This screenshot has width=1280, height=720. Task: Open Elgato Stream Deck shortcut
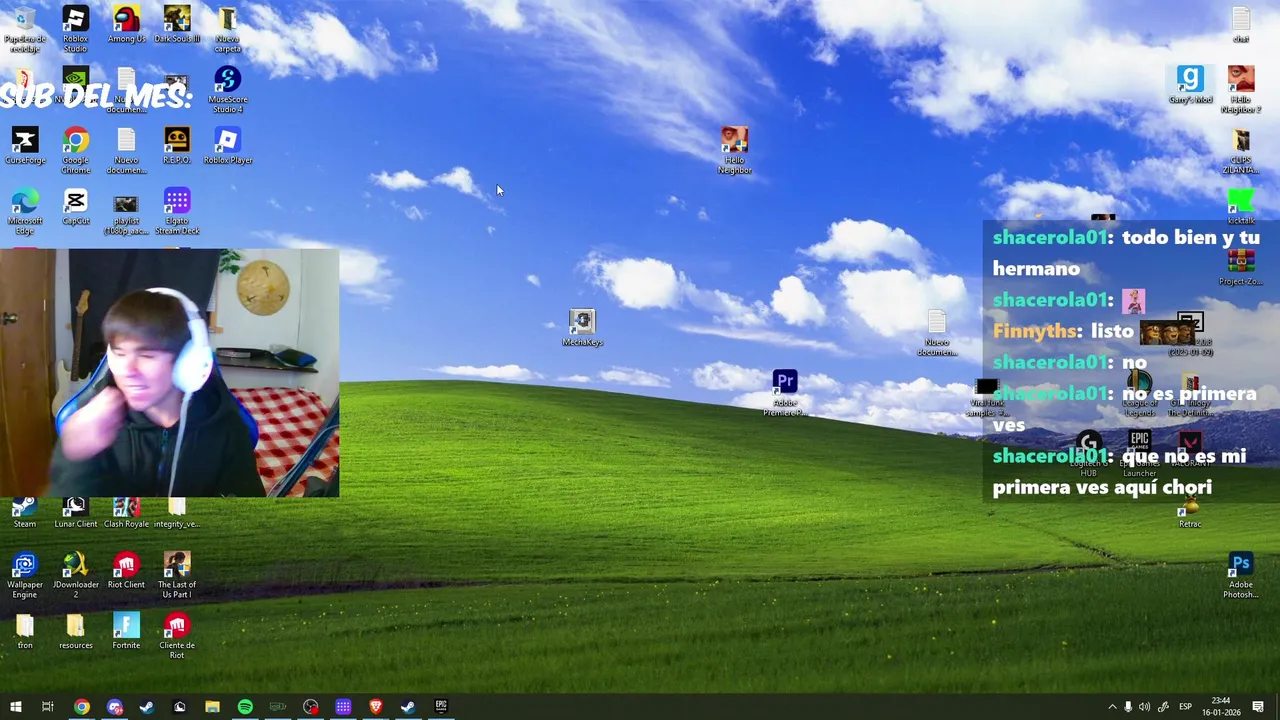coord(177,211)
